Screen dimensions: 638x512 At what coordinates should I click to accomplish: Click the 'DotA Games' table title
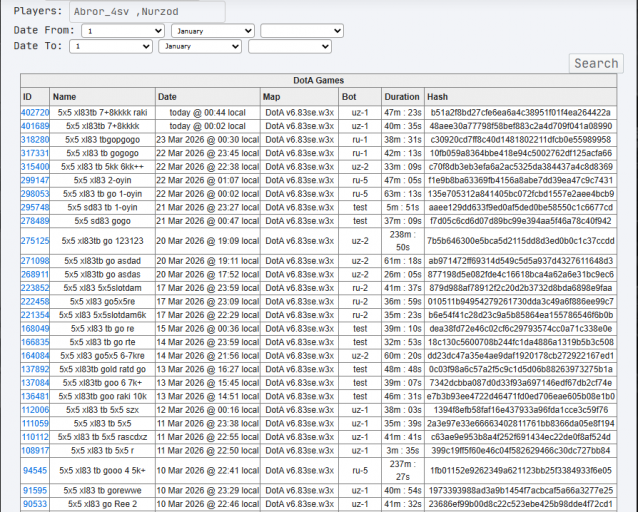(319, 81)
